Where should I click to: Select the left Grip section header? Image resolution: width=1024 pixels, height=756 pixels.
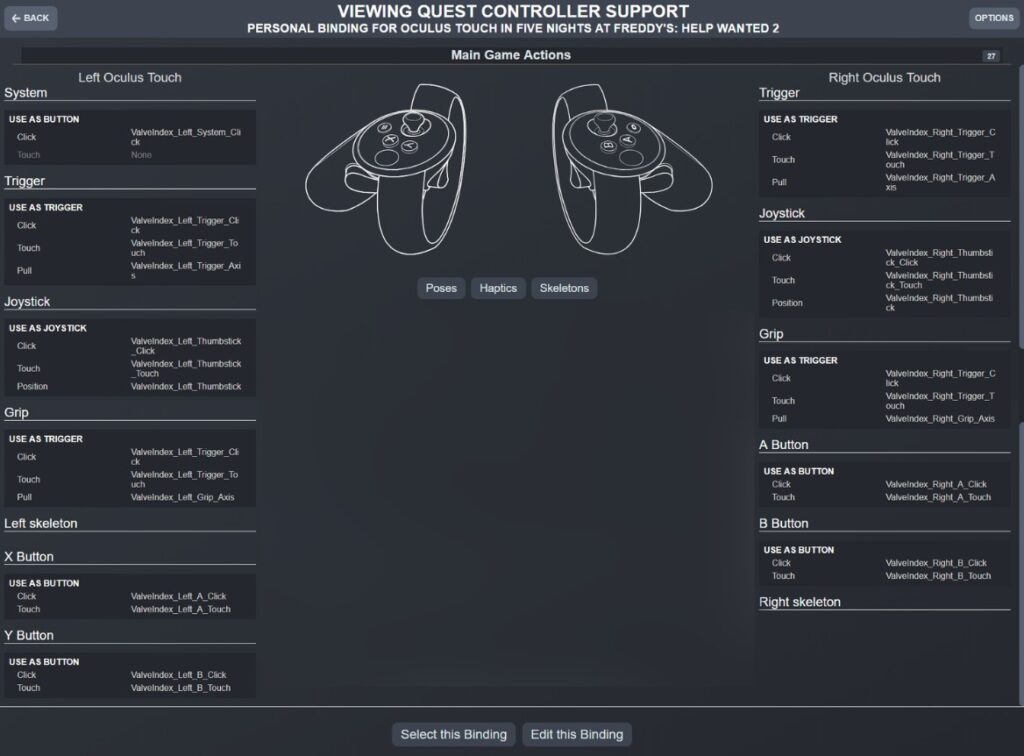[x=130, y=413]
